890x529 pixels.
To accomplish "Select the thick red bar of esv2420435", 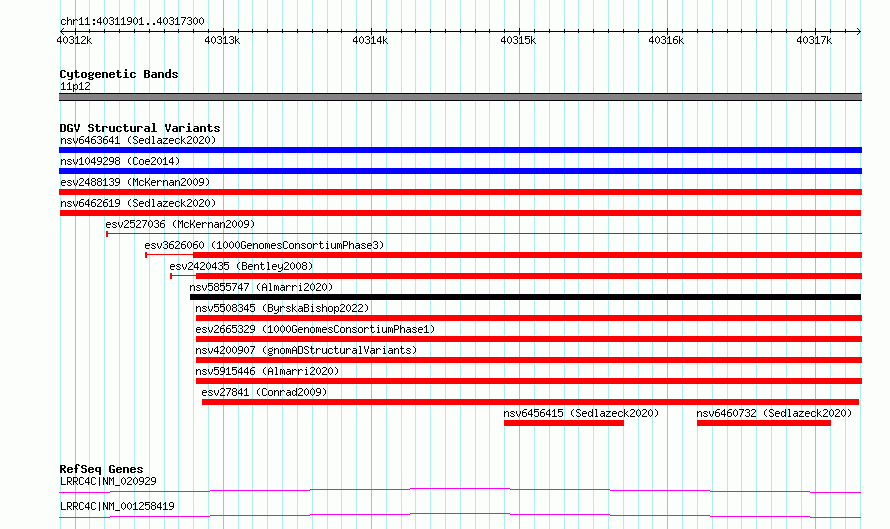I will click(x=529, y=276).
